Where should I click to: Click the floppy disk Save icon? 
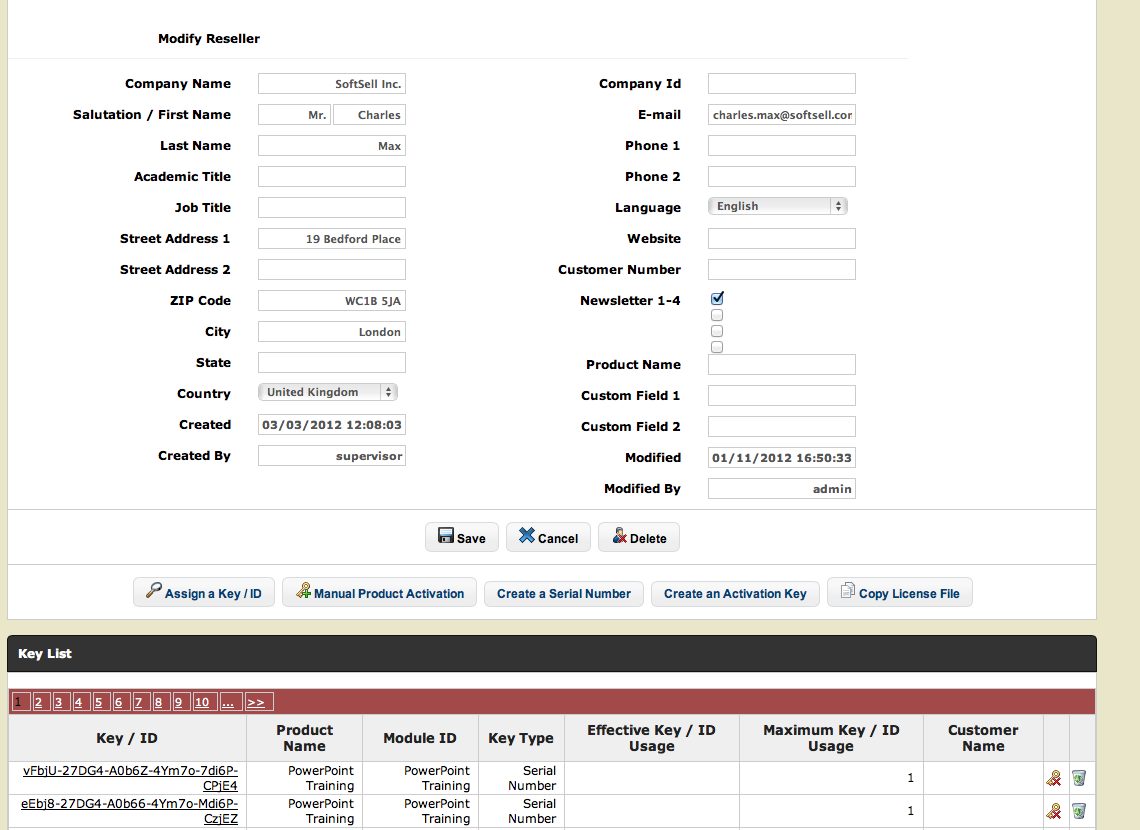[446, 536]
